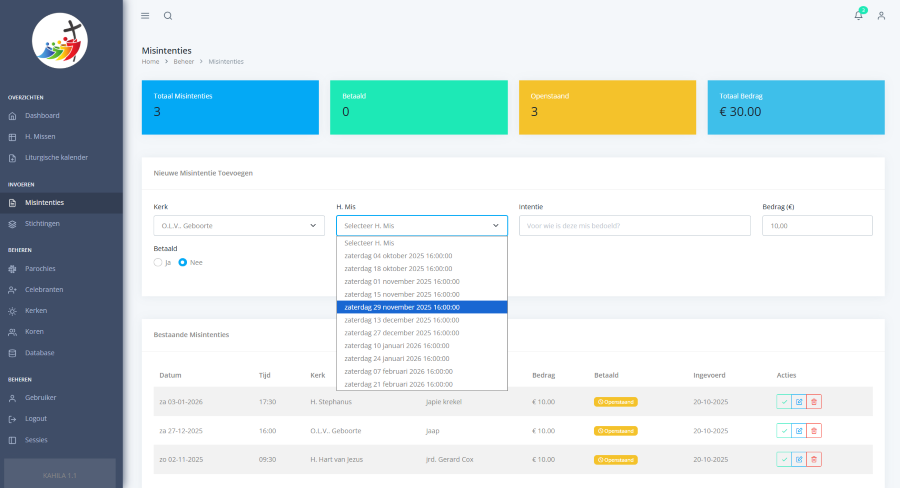Open search with the magnifier icon
Screen dimensions: 900x488
(168, 15)
